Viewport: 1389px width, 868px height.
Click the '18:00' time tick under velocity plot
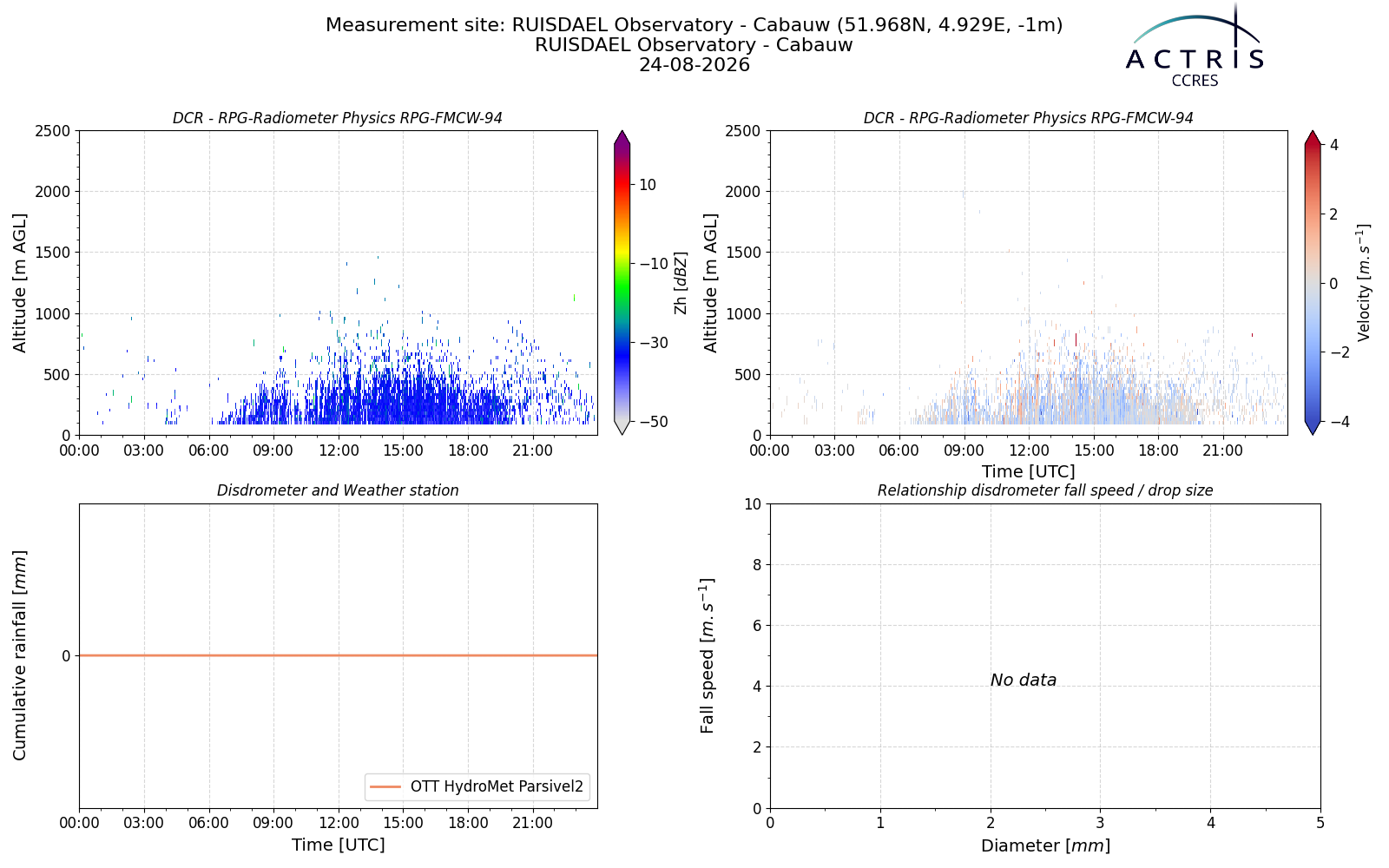tap(1159, 450)
